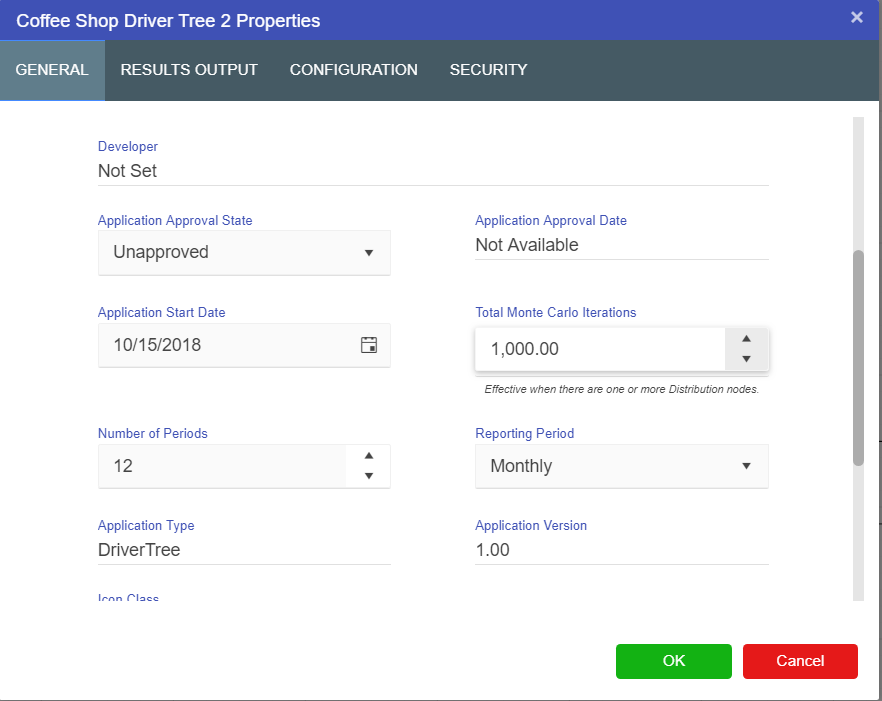This screenshot has height=701, width=882.
Task: Edit the Number of Periods field
Action: tap(220, 466)
